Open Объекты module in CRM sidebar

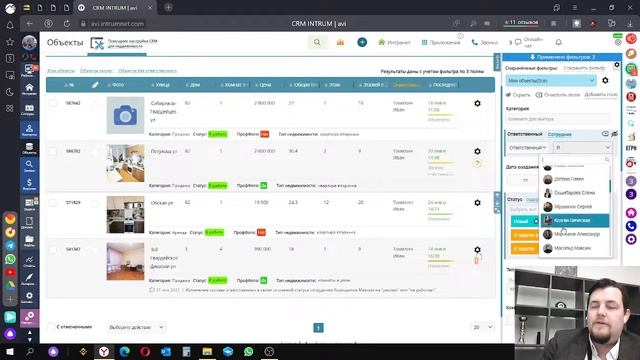point(29,148)
